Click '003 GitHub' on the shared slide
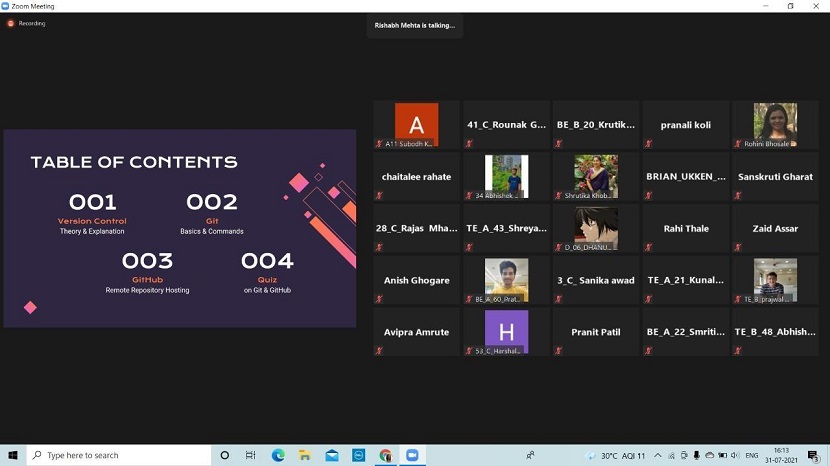Screen dimensions: 830x466 (147, 273)
